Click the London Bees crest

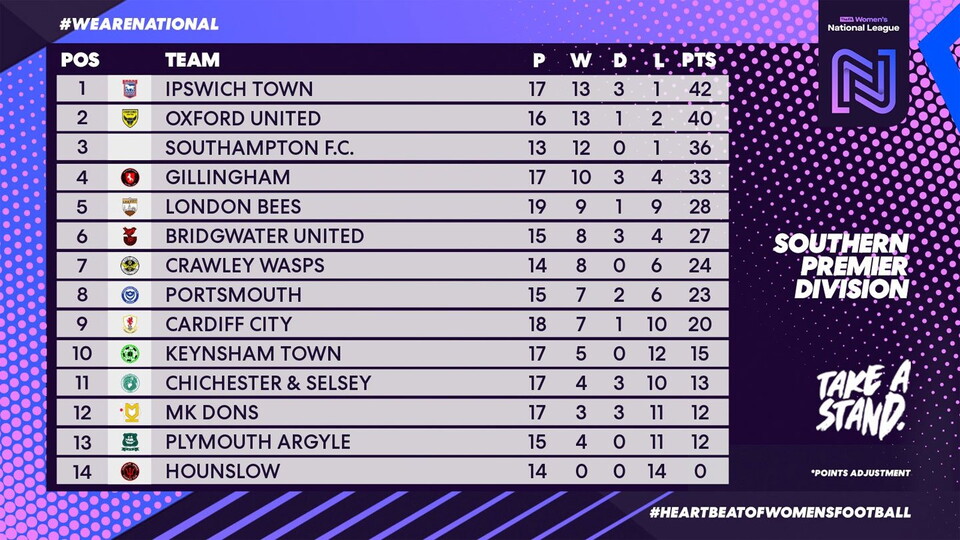point(130,207)
